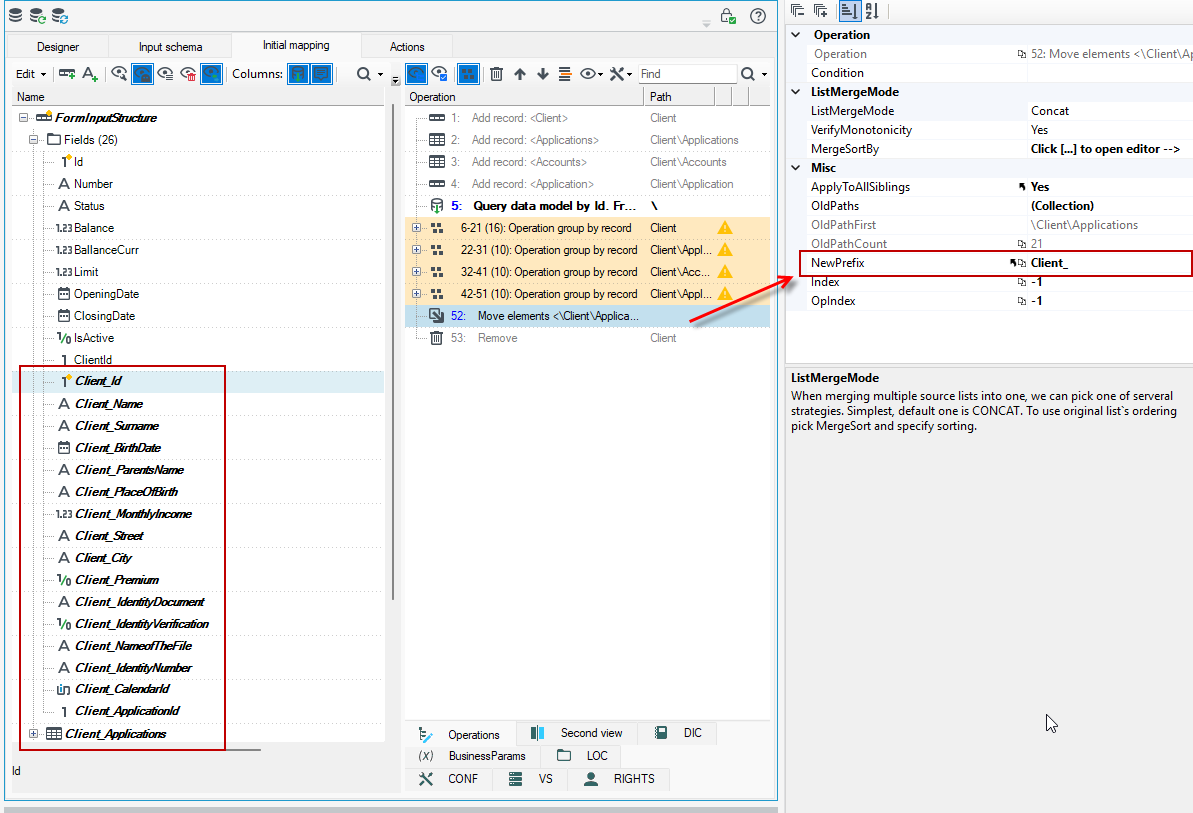Open the CONF tab

(449, 779)
